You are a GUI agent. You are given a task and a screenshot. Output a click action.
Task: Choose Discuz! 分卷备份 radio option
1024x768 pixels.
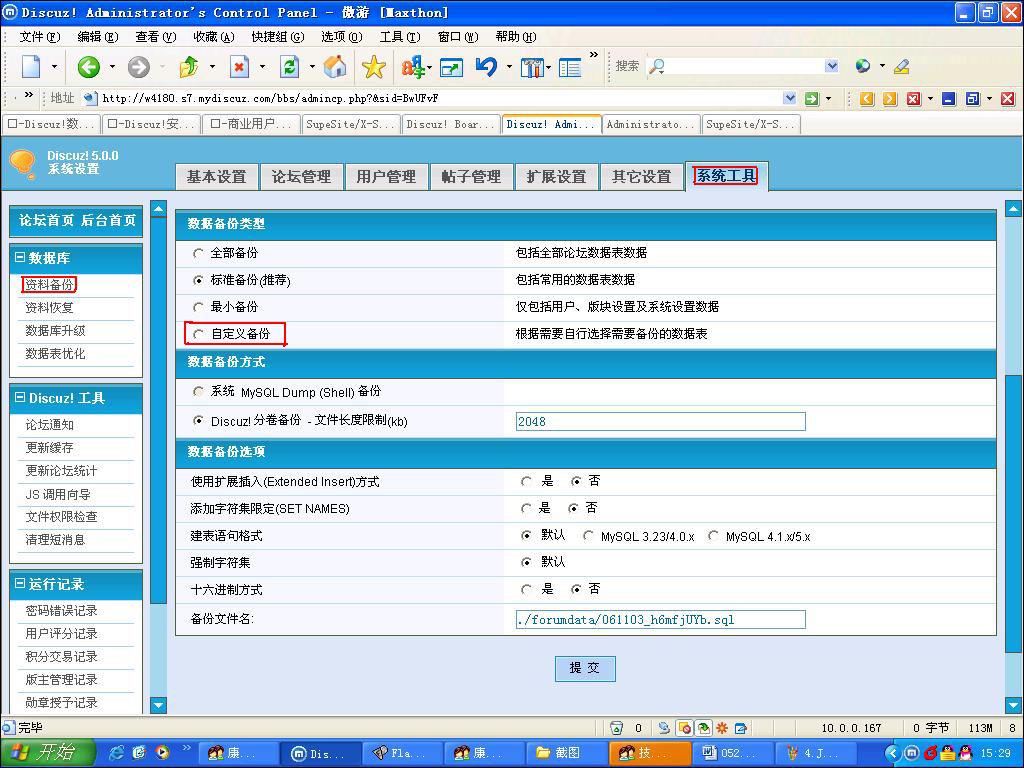click(198, 421)
